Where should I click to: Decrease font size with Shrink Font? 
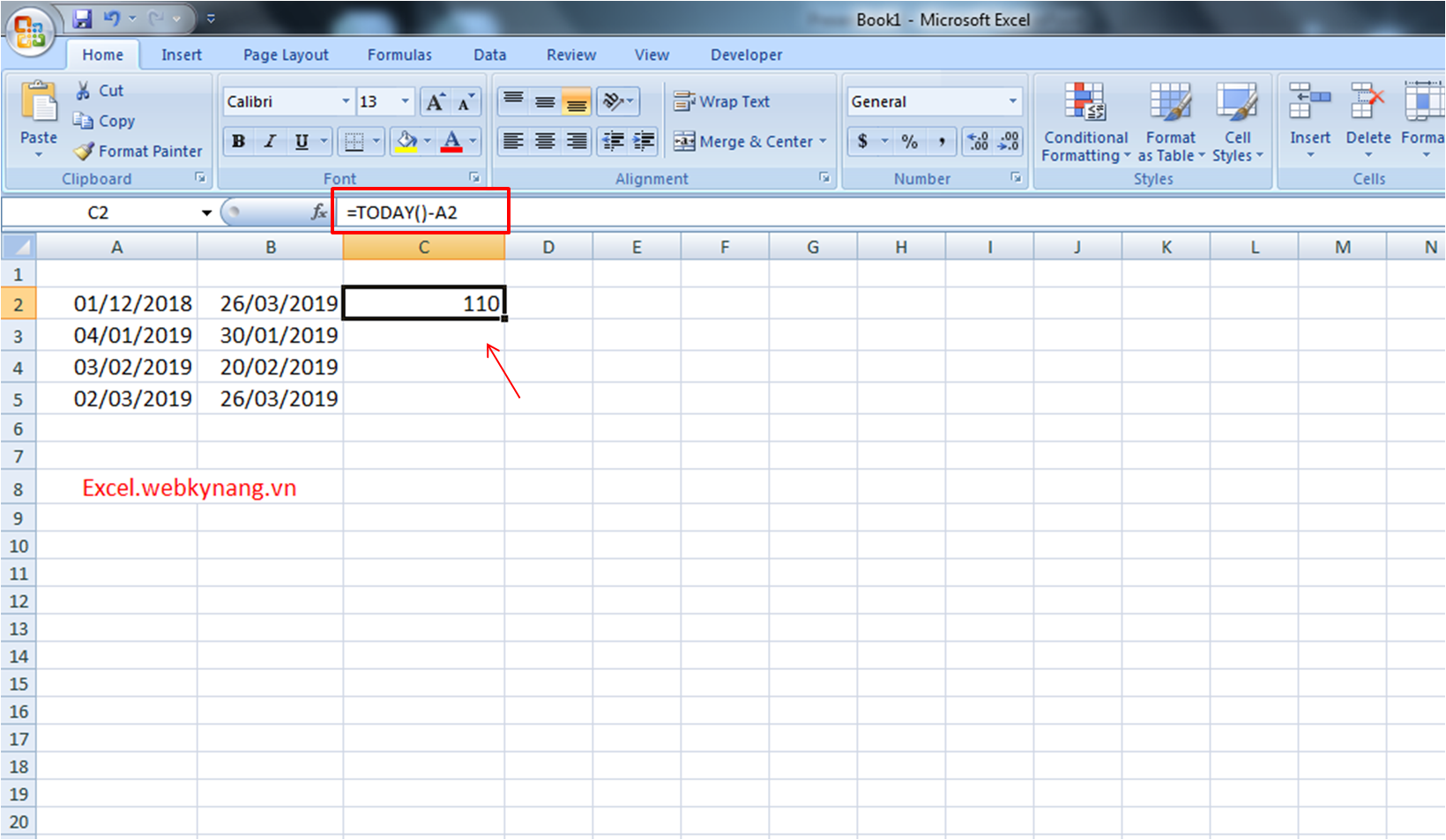[x=466, y=102]
